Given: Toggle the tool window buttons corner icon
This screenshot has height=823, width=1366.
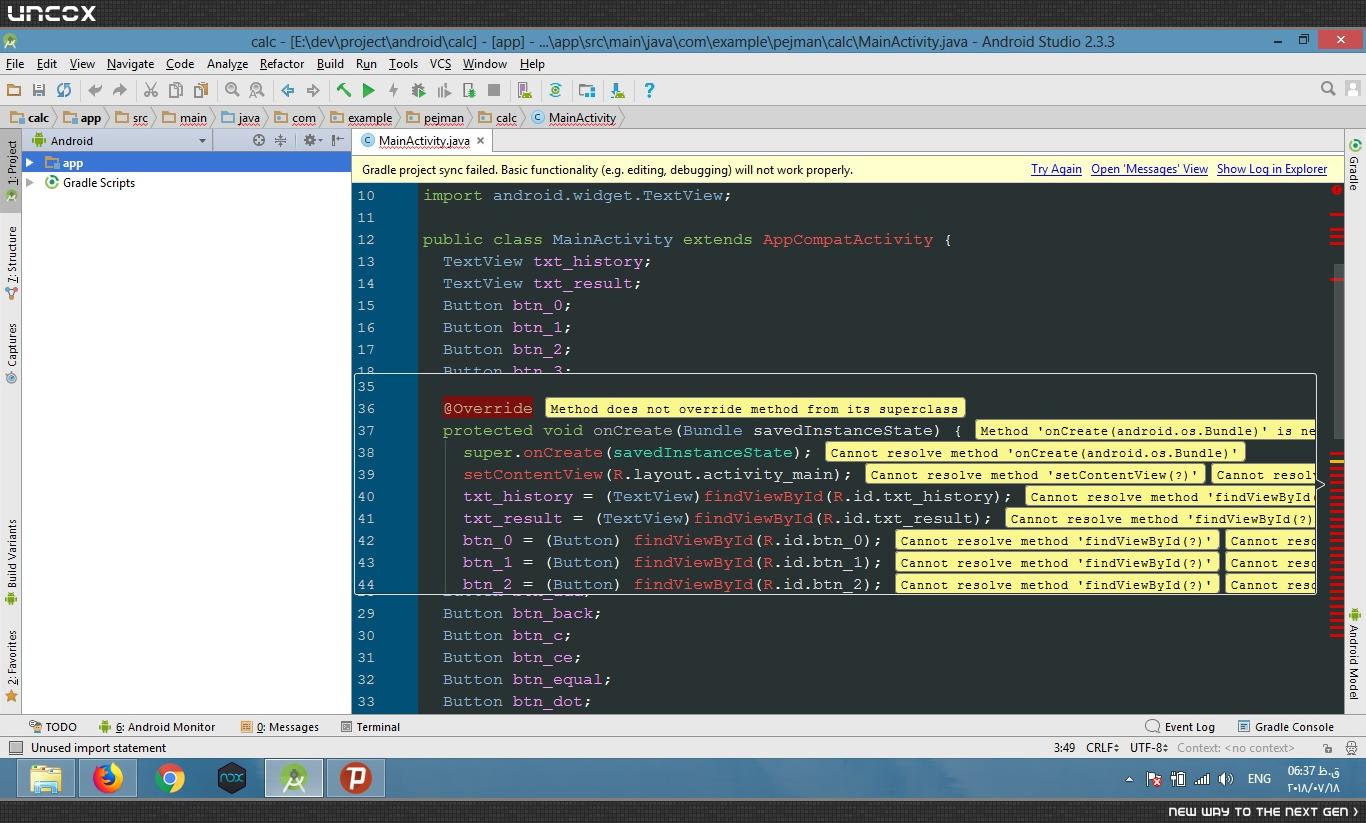Looking at the screenshot, I should 15,748.
